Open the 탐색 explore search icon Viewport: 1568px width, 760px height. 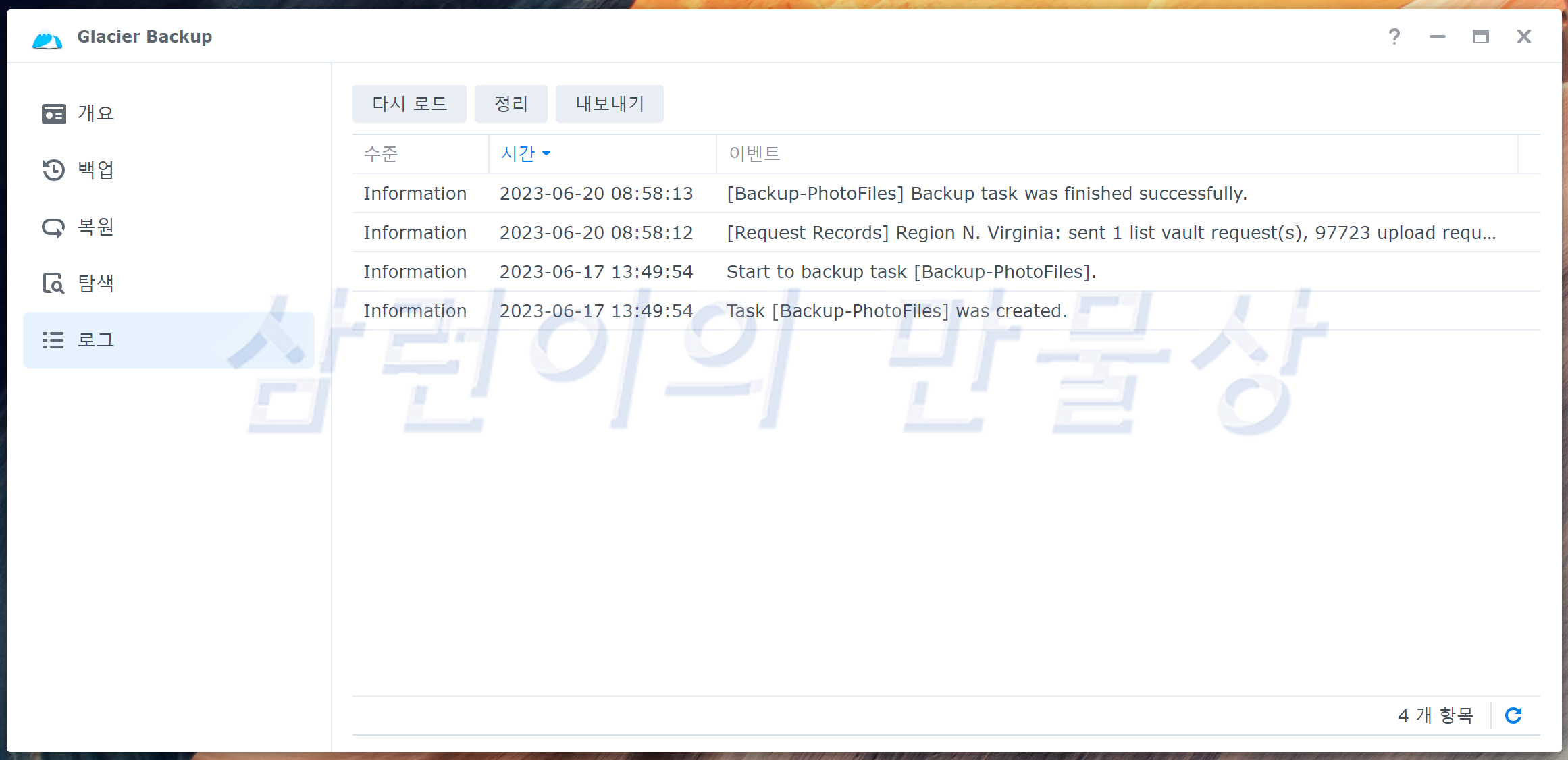click(53, 283)
